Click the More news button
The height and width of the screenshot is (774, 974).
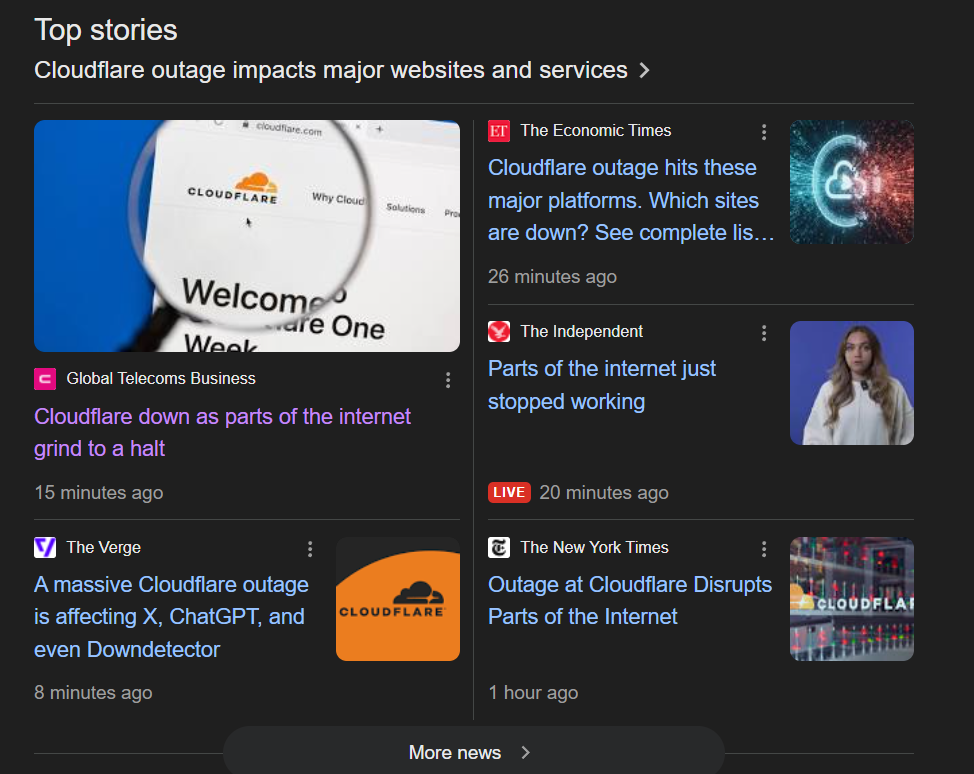[x=473, y=752]
